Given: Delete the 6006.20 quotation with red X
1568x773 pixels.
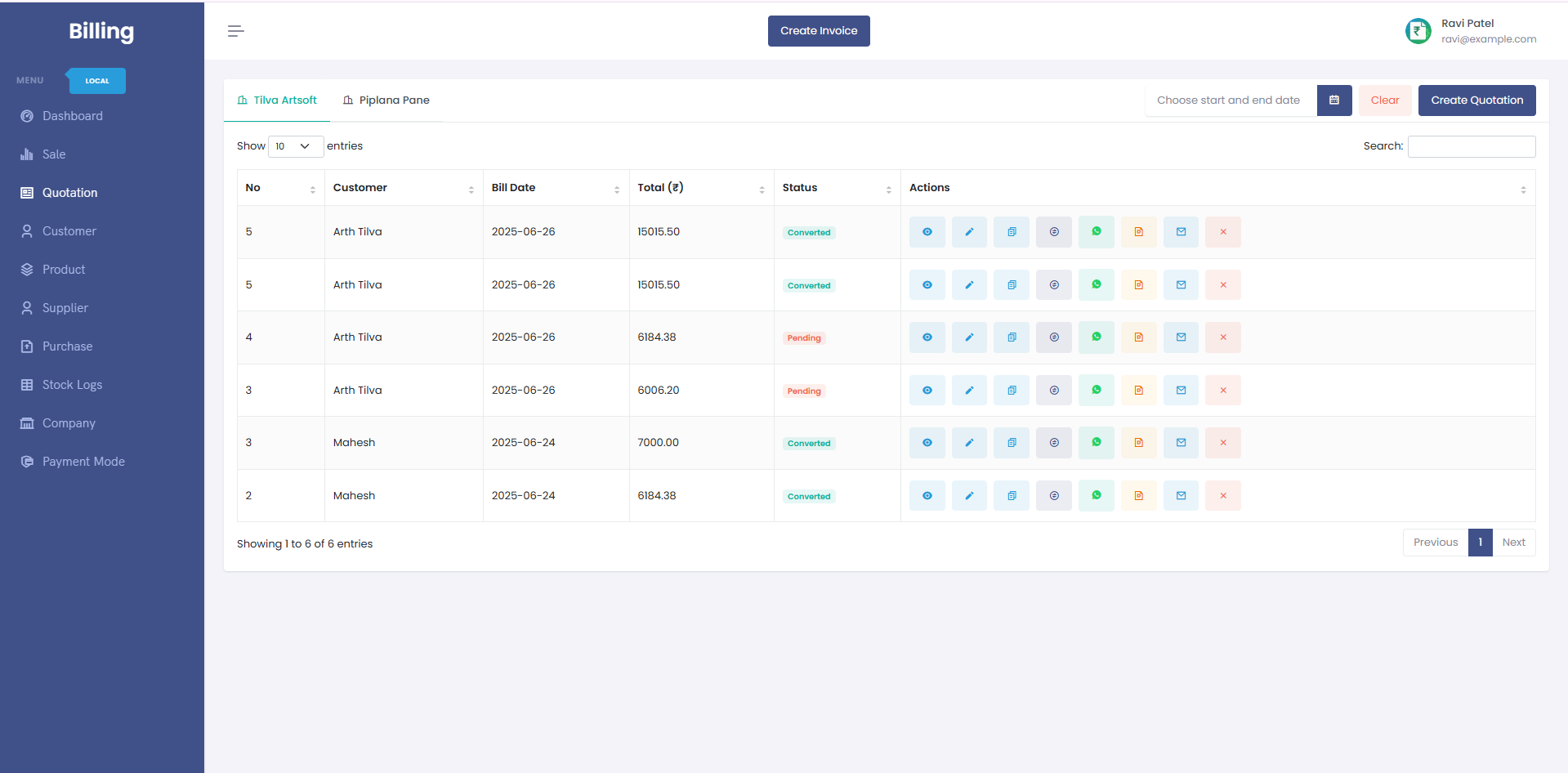Looking at the screenshot, I should coord(1223,391).
